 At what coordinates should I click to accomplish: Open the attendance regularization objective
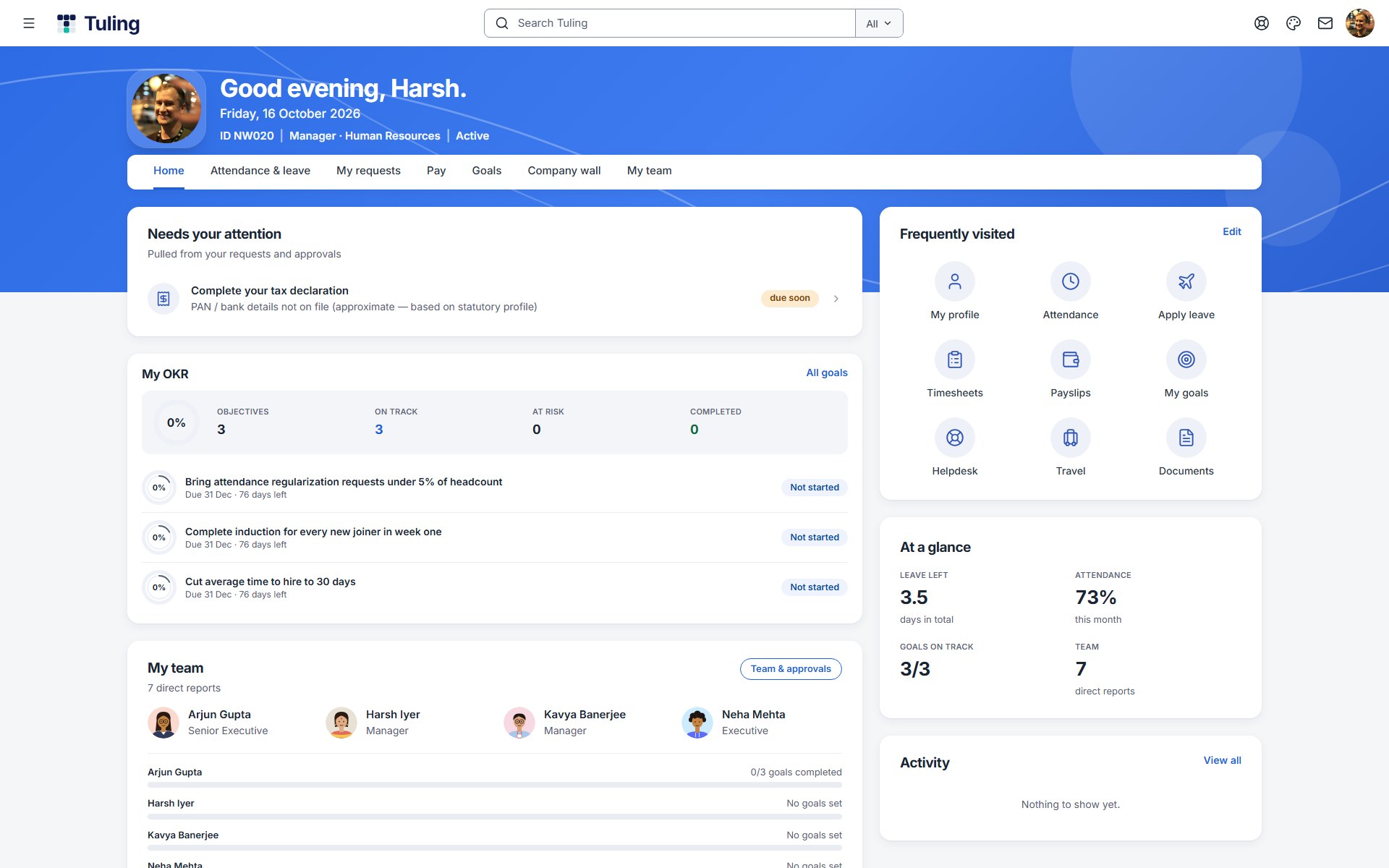pos(495,488)
